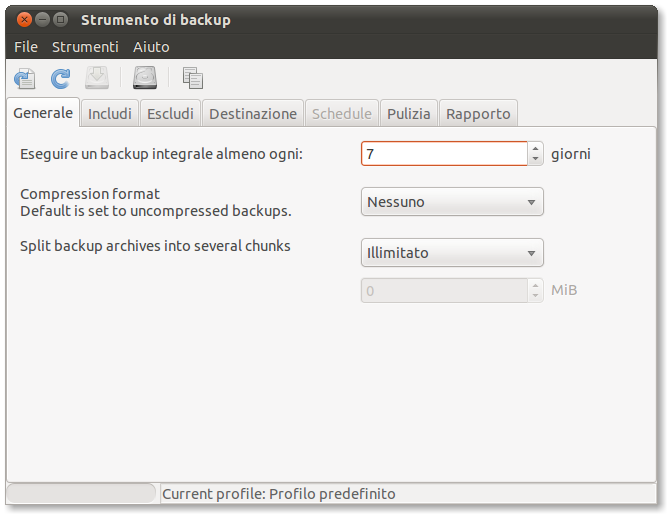667x514 pixels.
Task: Click the blue reload arrow toolbar icon
Action: (x=61, y=78)
